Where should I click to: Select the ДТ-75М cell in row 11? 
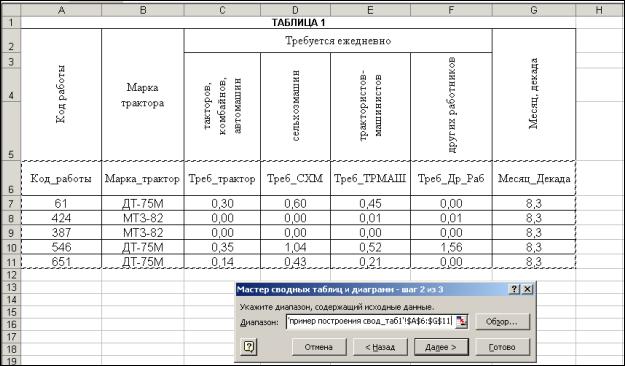[143, 262]
